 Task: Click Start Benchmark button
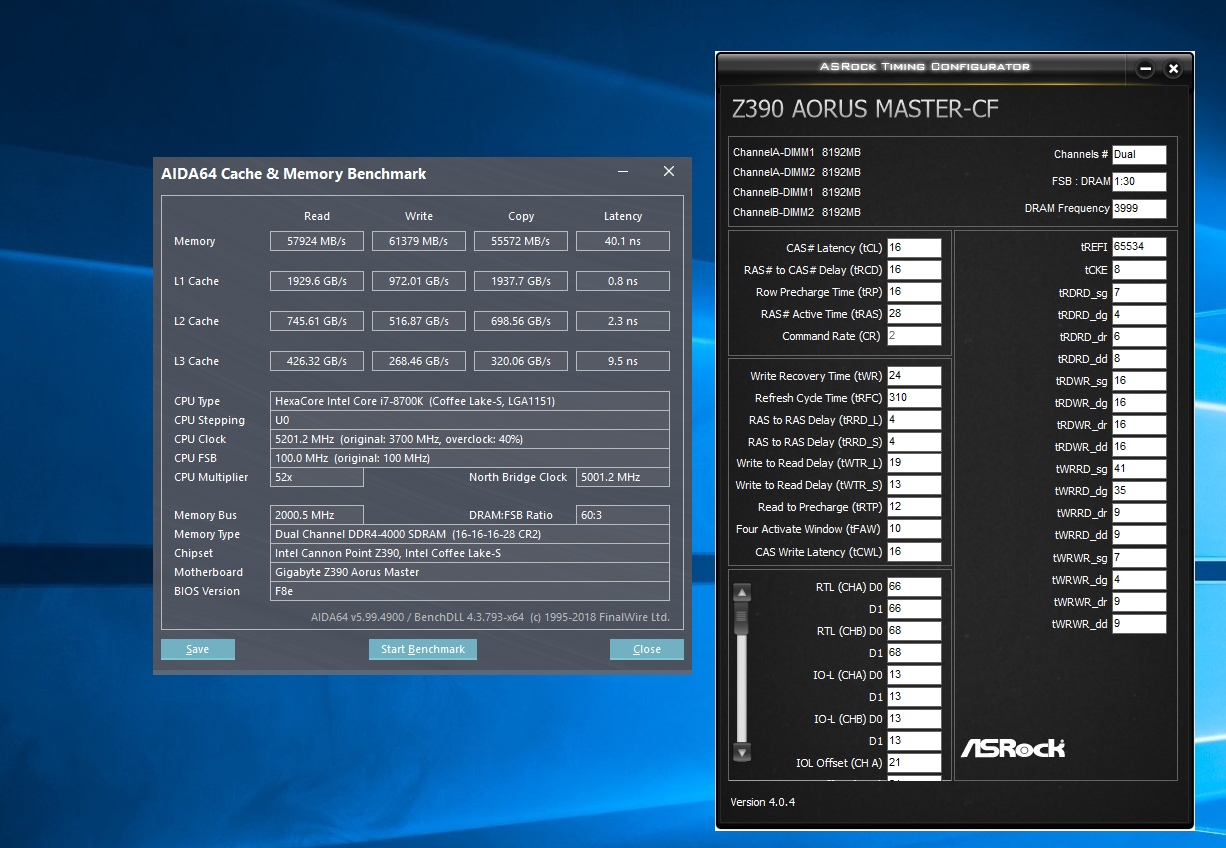[x=423, y=649]
